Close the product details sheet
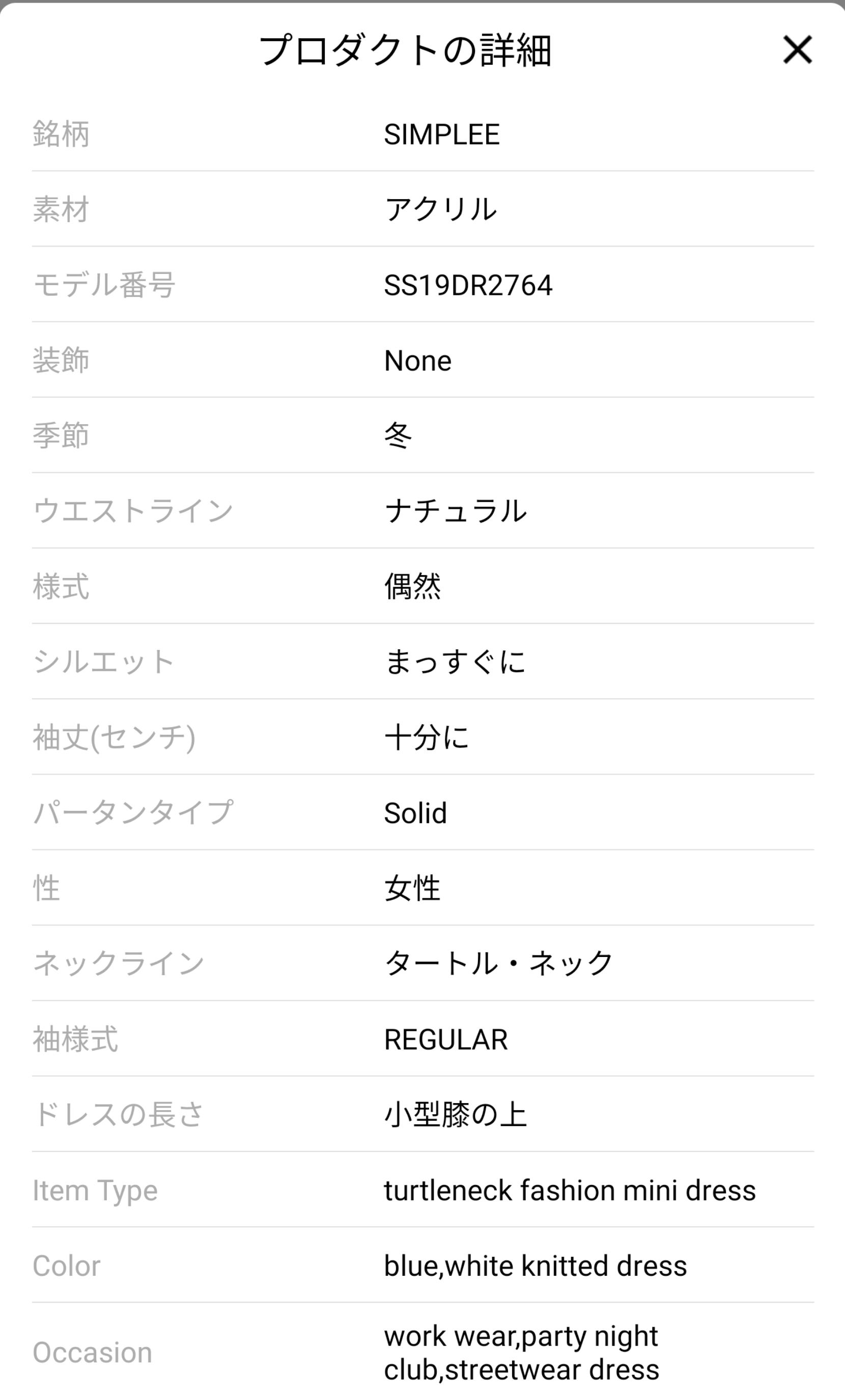 (x=797, y=50)
